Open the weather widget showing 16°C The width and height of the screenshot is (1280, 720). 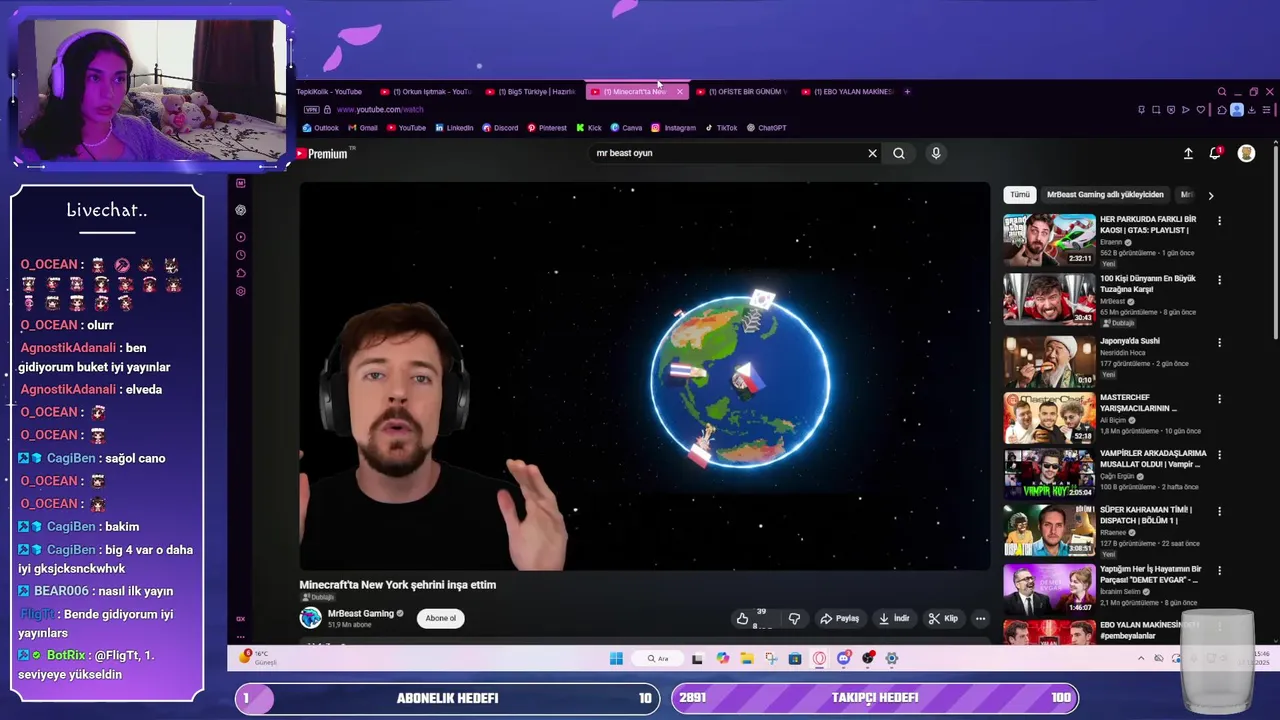[257, 658]
